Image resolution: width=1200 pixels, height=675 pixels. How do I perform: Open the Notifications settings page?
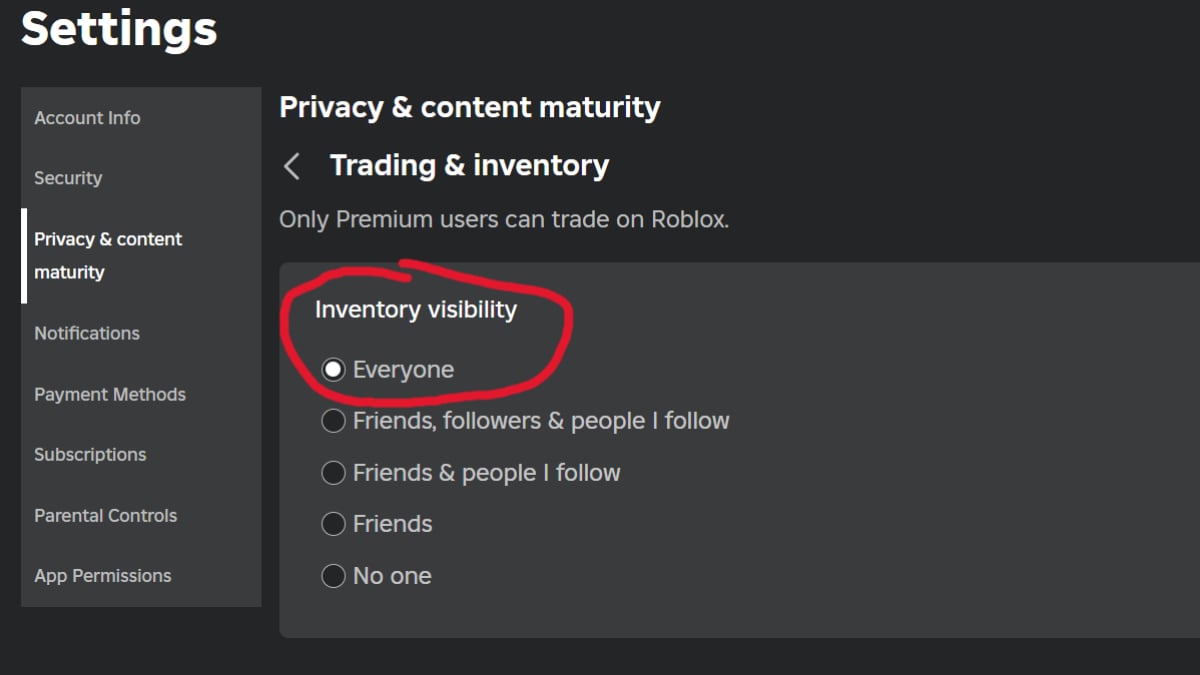pos(86,333)
